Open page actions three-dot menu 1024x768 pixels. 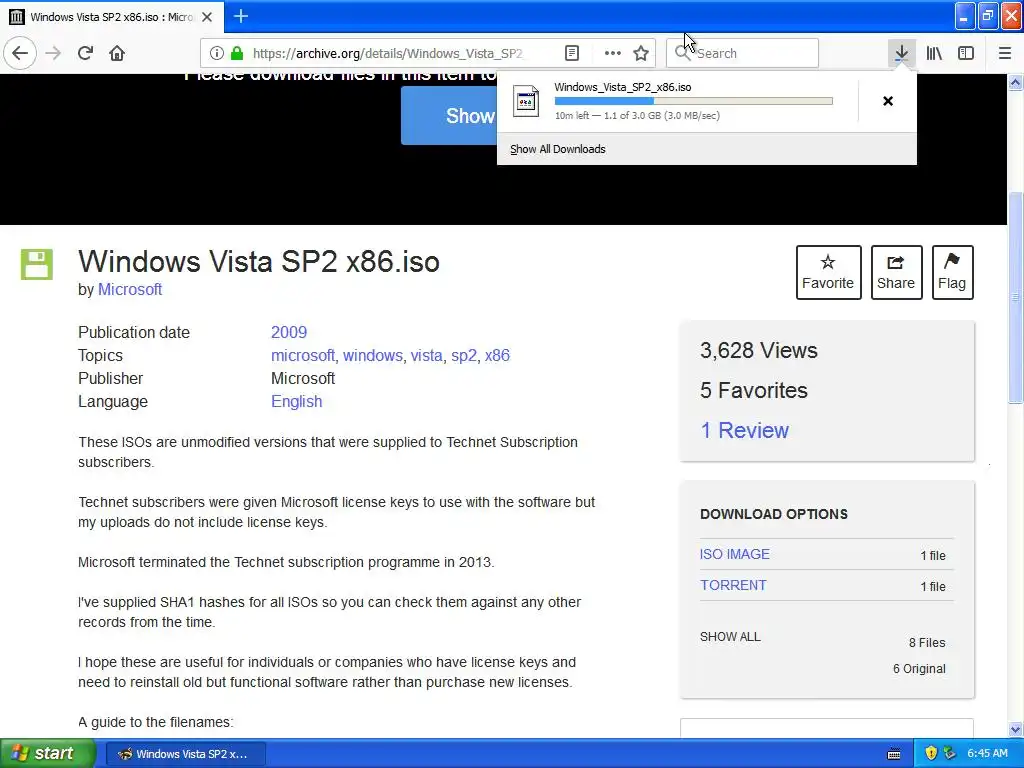613,53
